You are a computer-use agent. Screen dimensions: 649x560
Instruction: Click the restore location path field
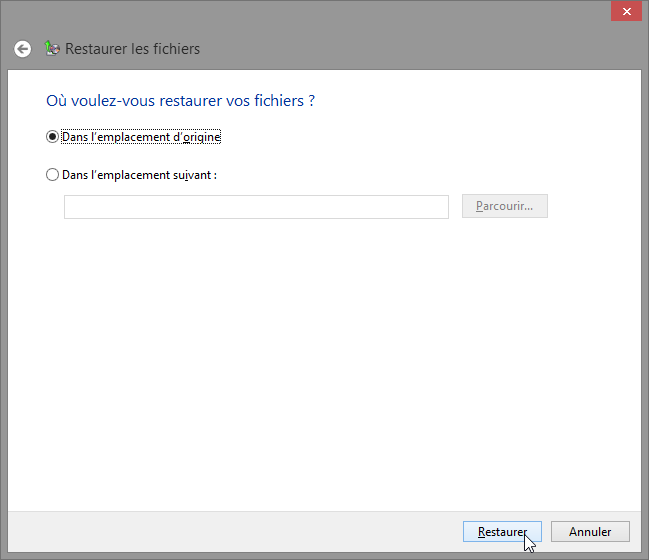coord(256,207)
